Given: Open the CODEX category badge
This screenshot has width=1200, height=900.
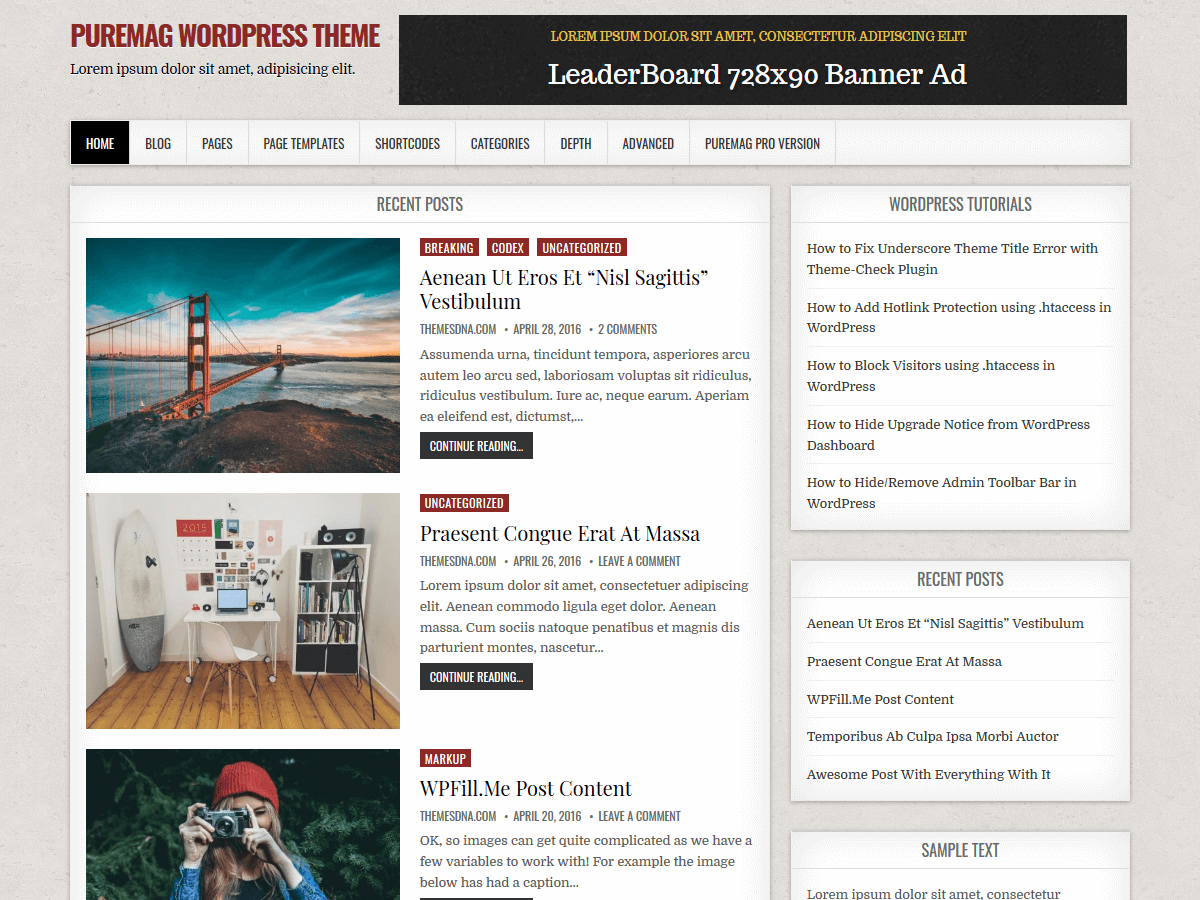Looking at the screenshot, I should click(507, 247).
